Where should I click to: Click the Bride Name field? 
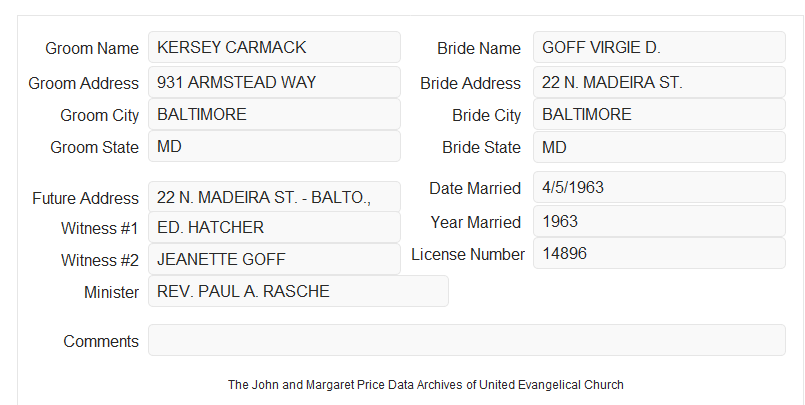coord(659,47)
